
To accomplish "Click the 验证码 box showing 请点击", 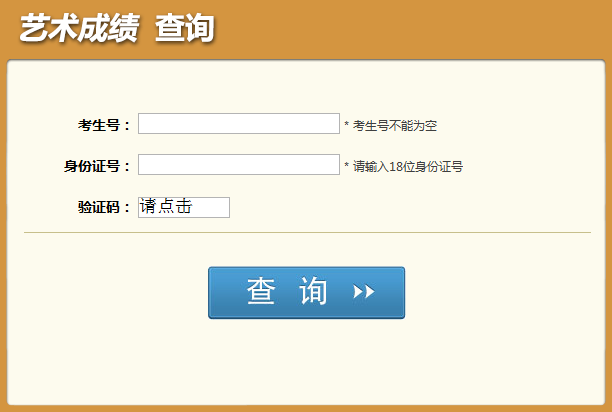I will click(x=184, y=207).
